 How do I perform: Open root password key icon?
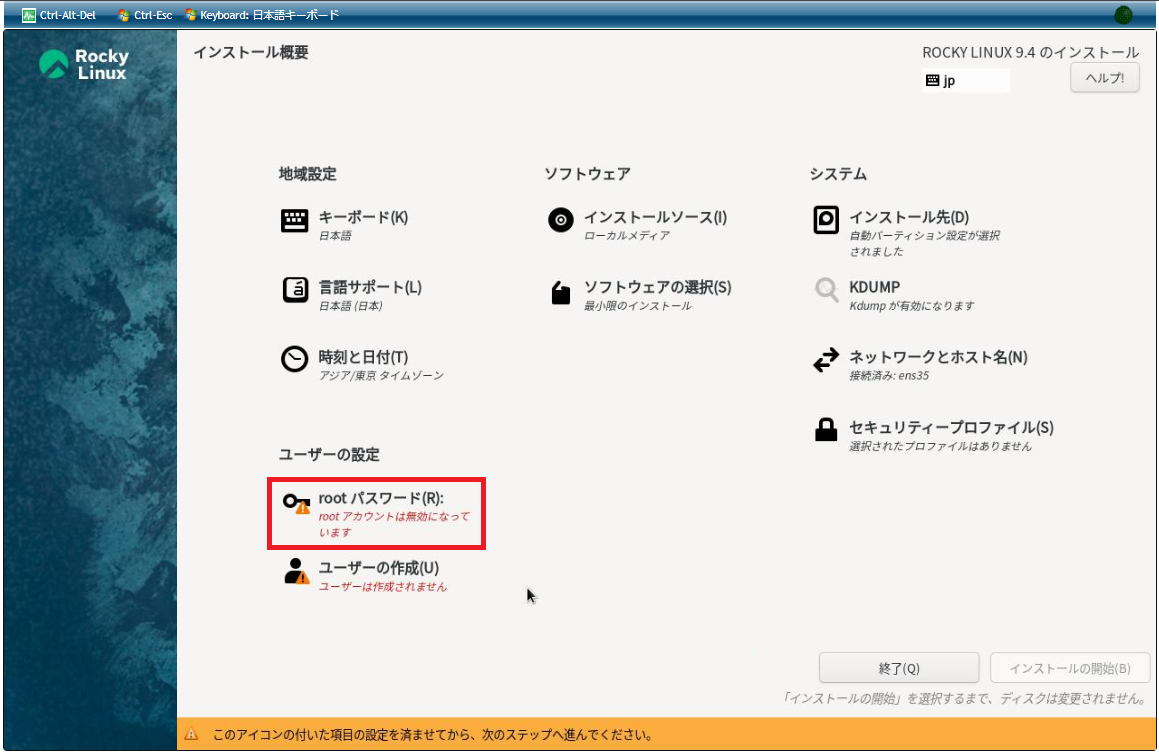coord(295,503)
